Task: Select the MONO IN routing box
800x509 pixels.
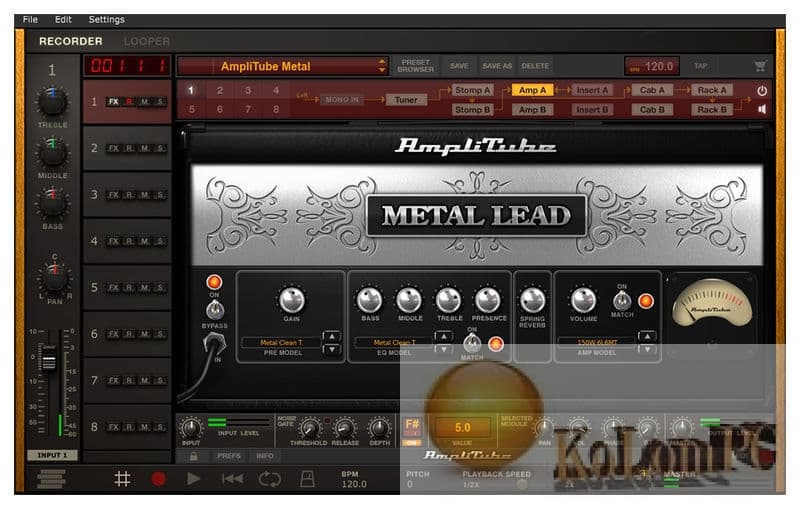Action: [x=342, y=100]
